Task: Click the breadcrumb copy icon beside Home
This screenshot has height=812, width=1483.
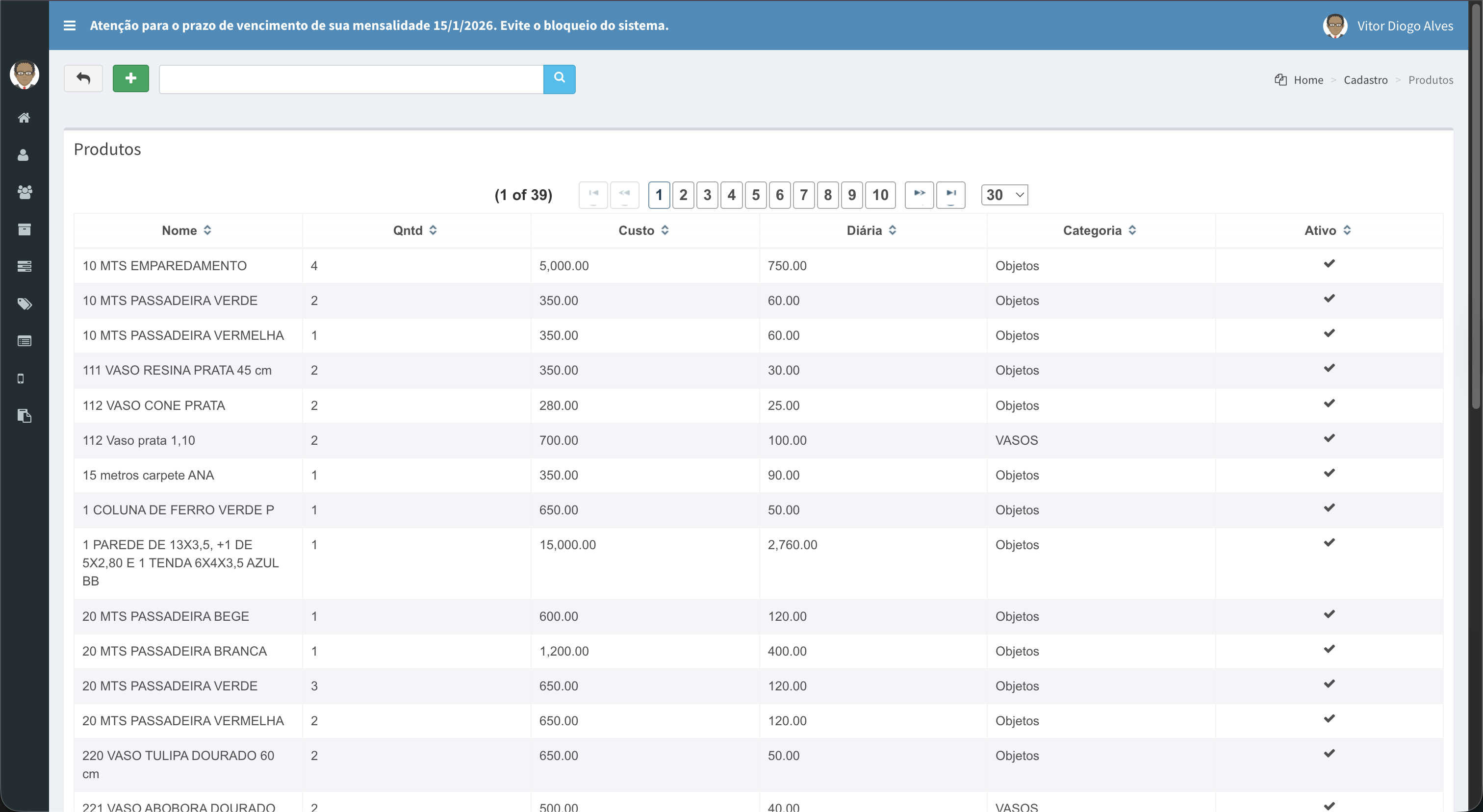Action: coord(1280,80)
